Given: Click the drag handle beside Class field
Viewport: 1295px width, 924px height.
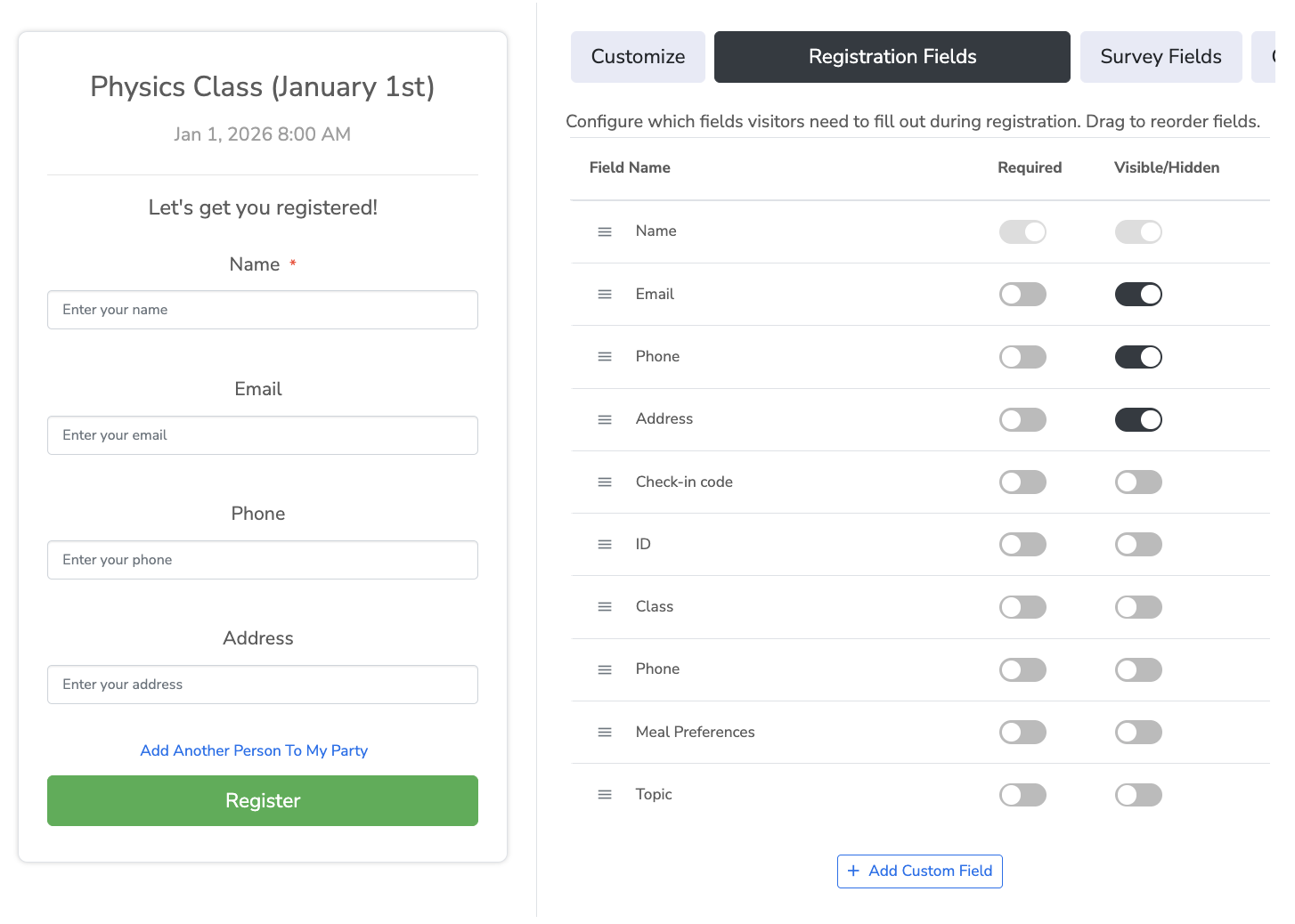Looking at the screenshot, I should click(605, 606).
